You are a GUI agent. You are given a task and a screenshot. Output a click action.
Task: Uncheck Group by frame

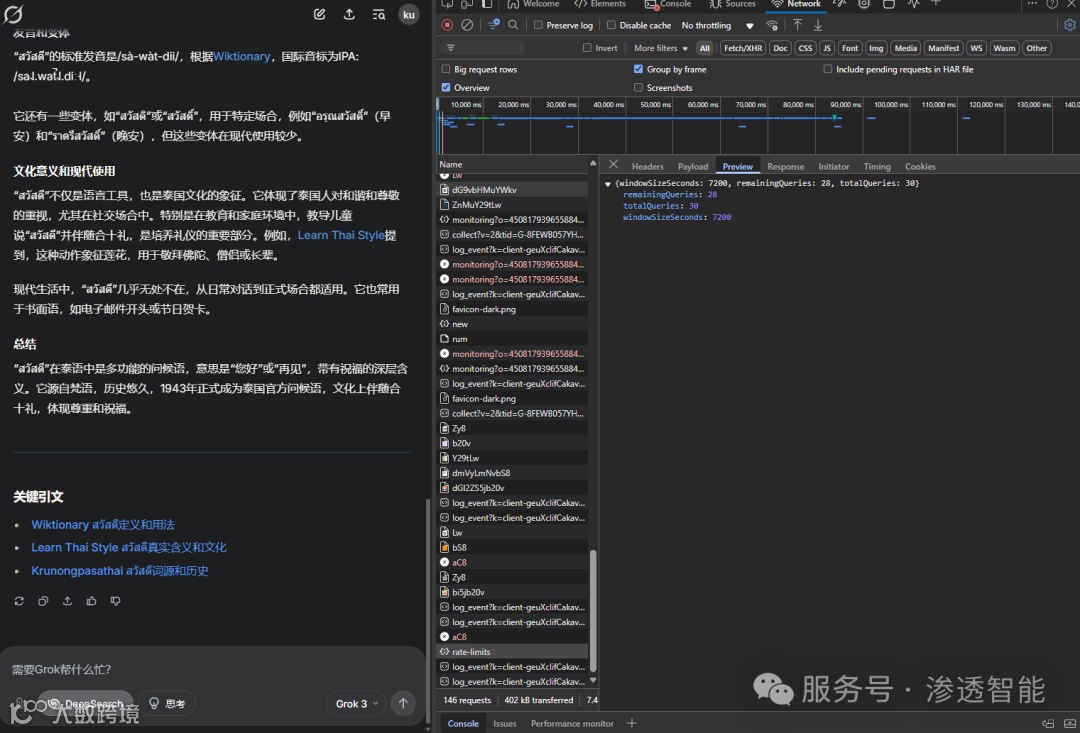point(638,69)
